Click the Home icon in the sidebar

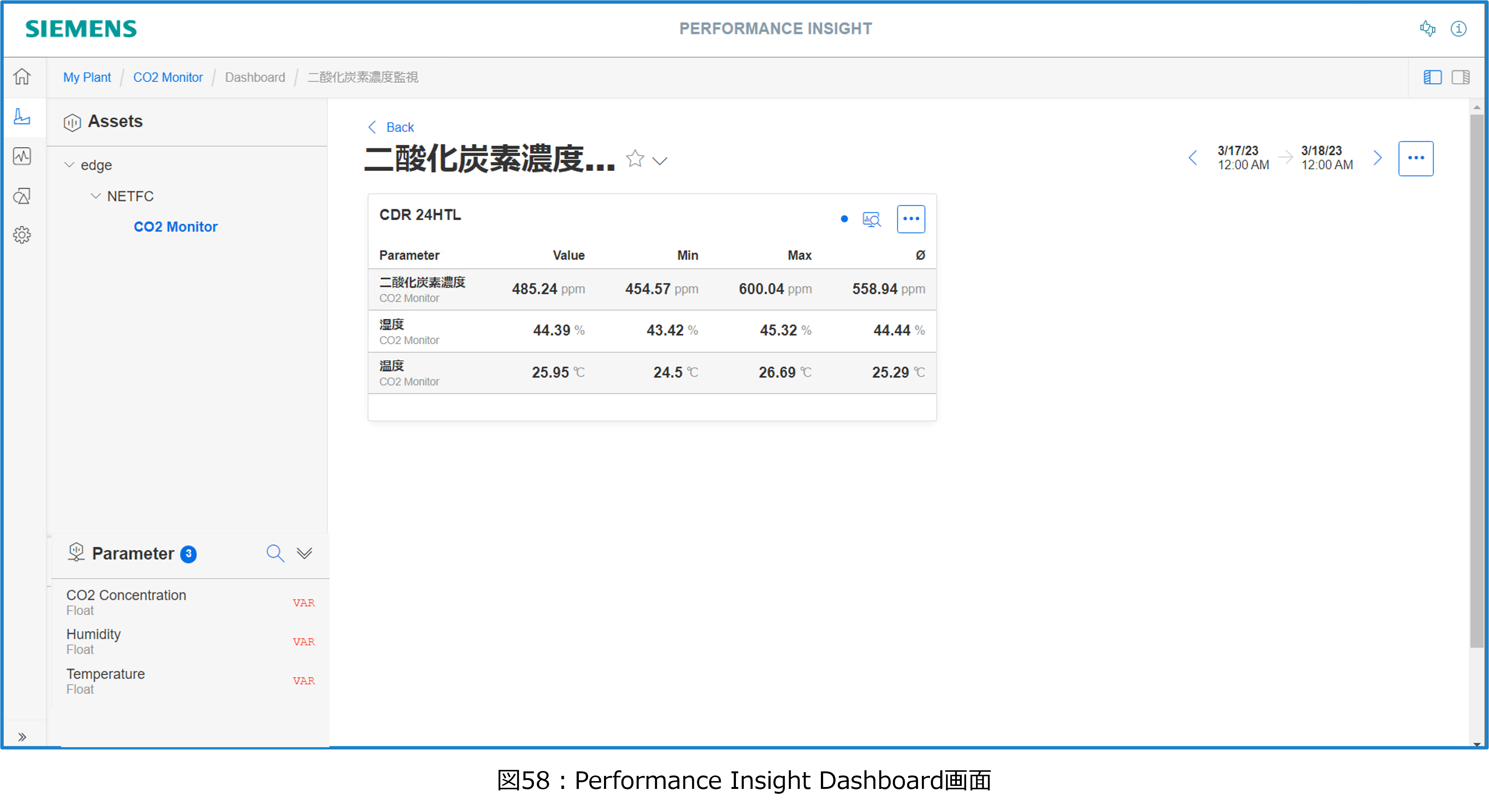coord(22,76)
